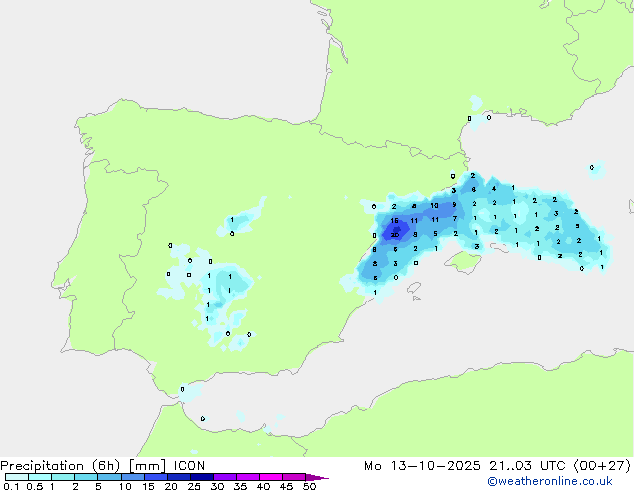634x490 pixels.
Task: Select the 45–50 mm legend swatch
Action: click(x=294, y=477)
